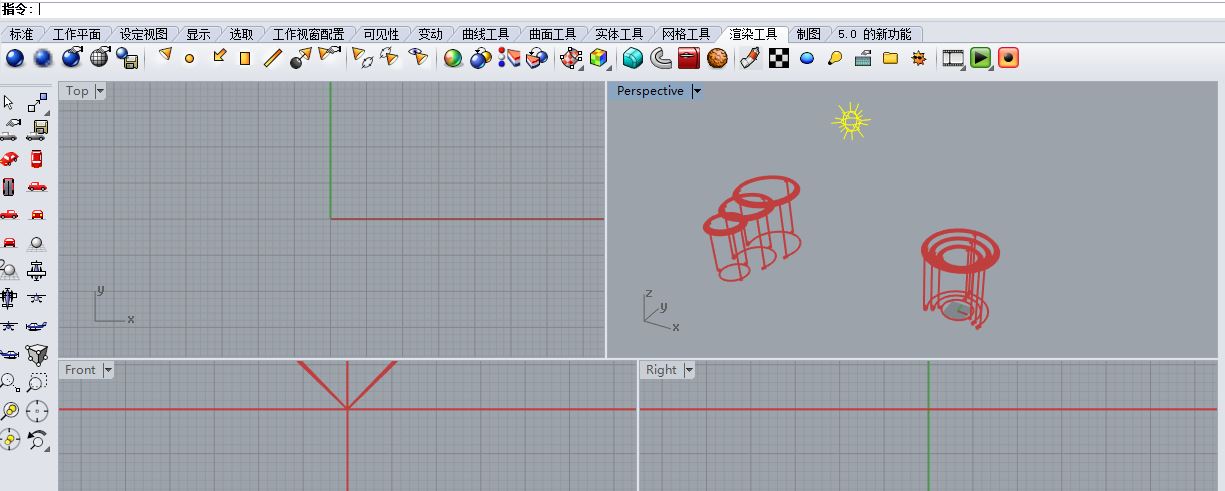Click the teal rounded box icon
Image resolution: width=1225 pixels, height=491 pixels.
tap(632, 59)
